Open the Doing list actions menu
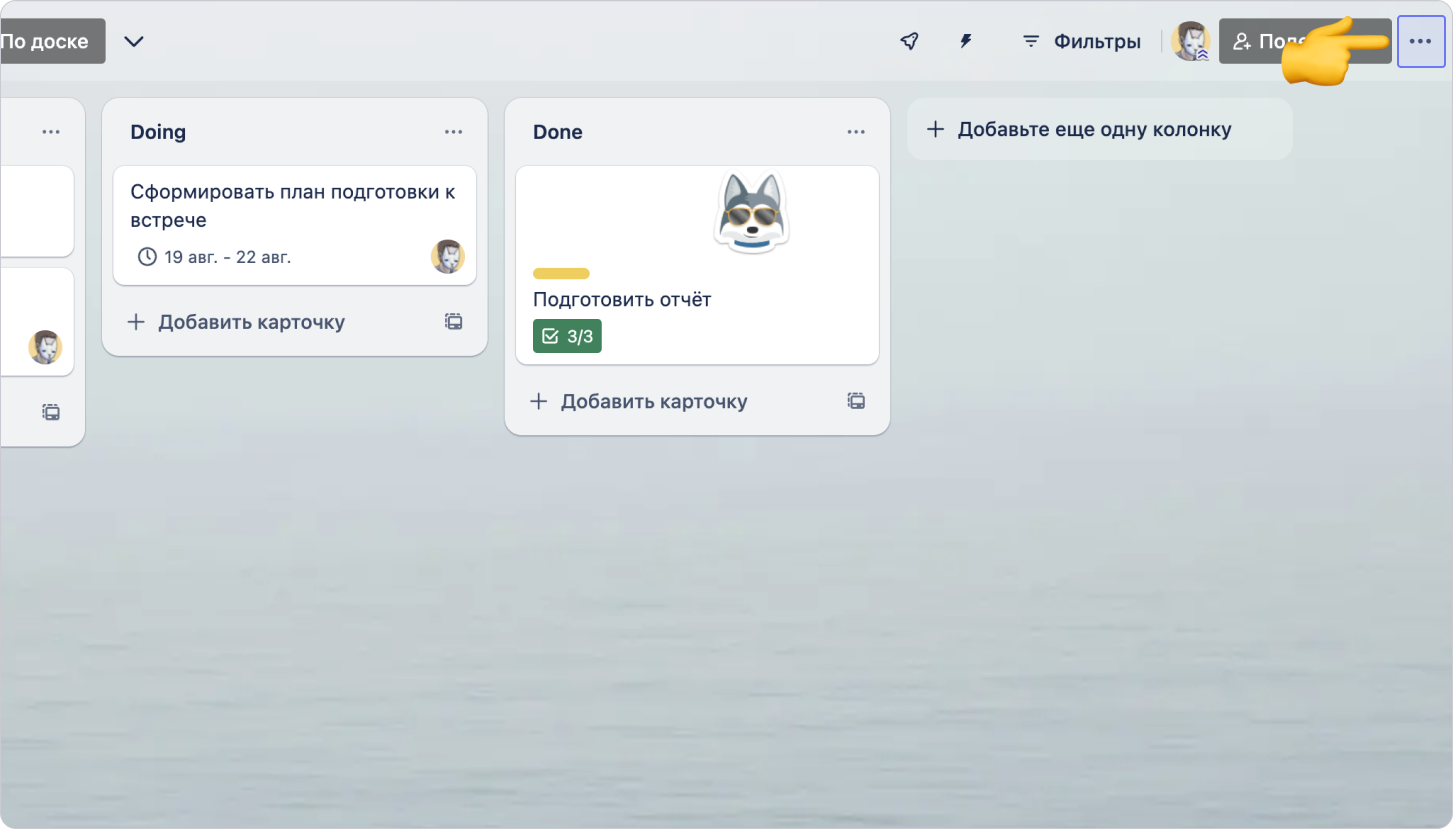 (453, 132)
